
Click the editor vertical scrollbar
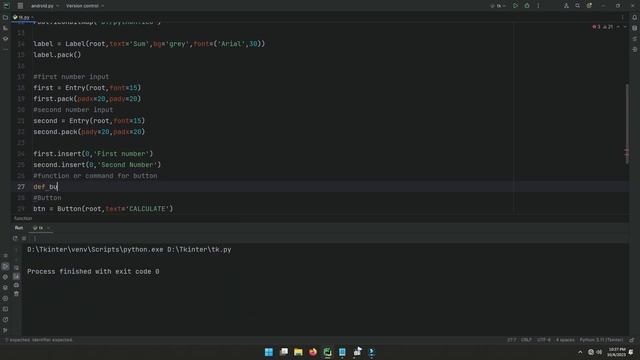tap(627, 124)
